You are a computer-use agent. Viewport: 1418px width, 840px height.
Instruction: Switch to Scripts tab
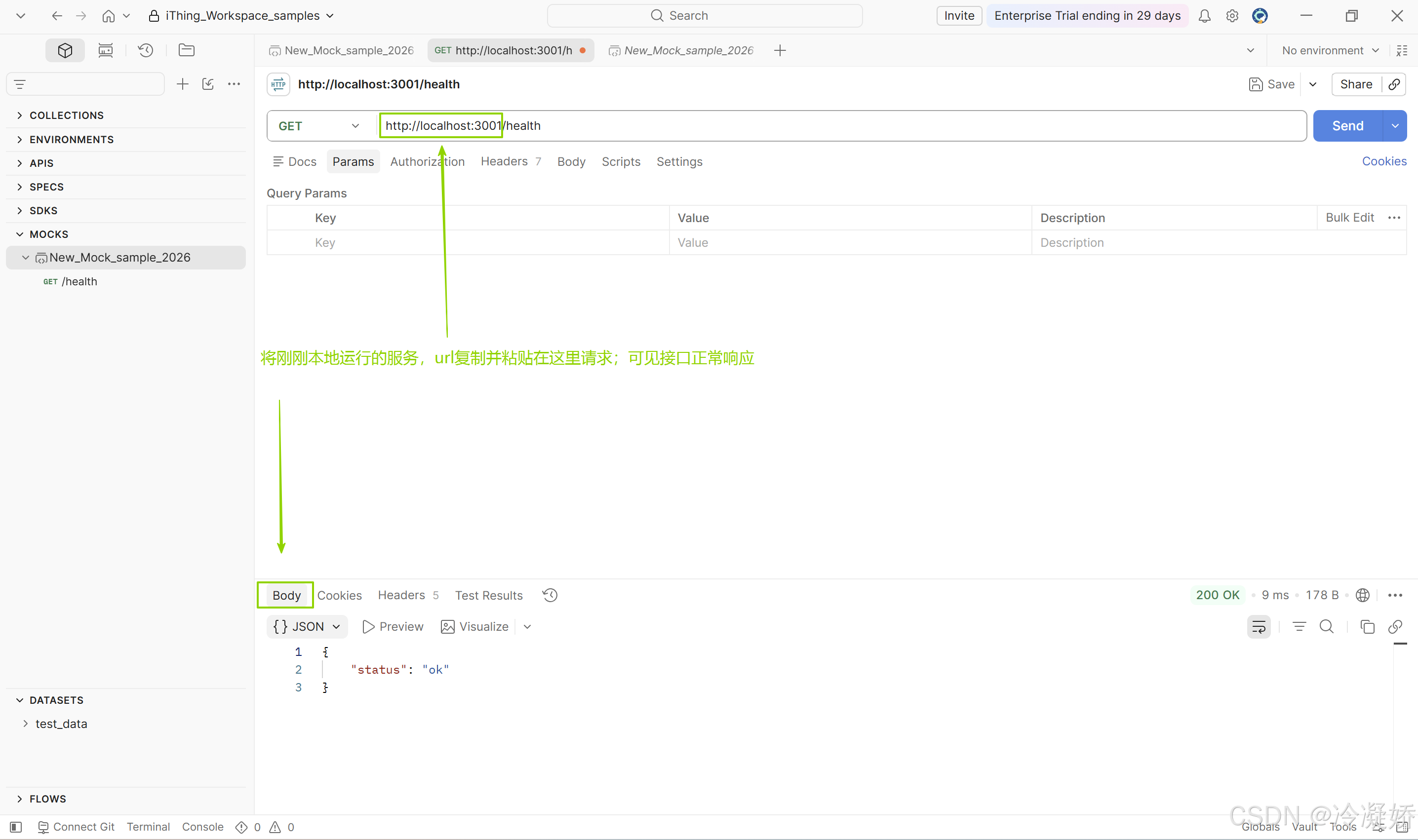621,162
